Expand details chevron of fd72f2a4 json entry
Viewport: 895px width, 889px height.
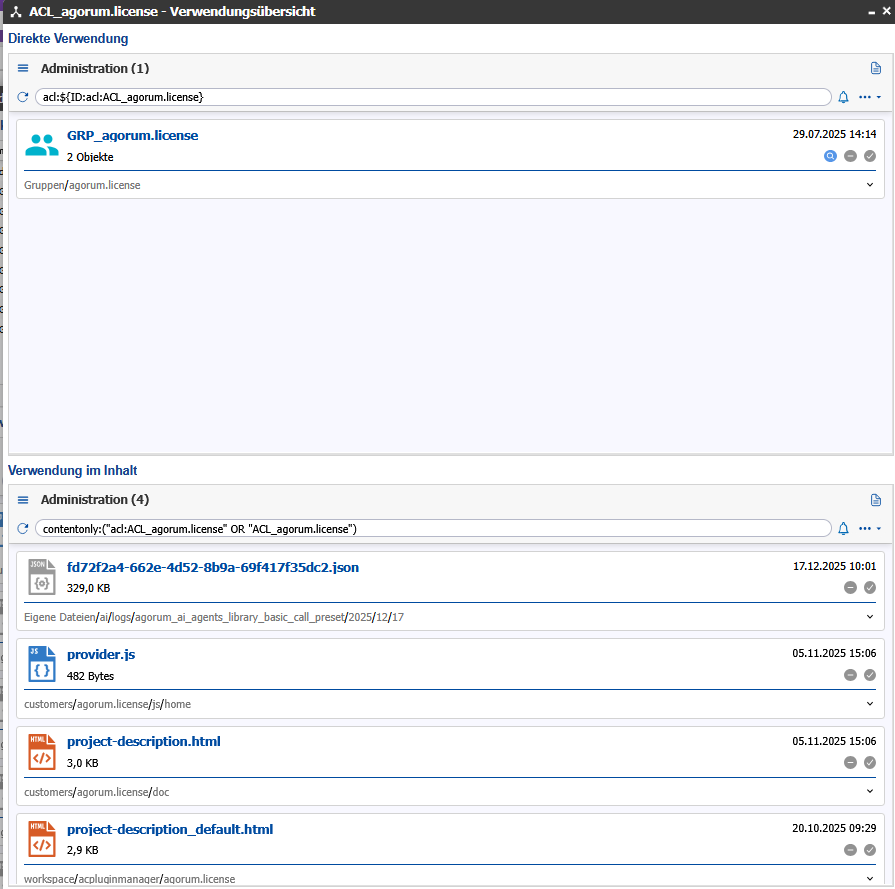(870, 616)
